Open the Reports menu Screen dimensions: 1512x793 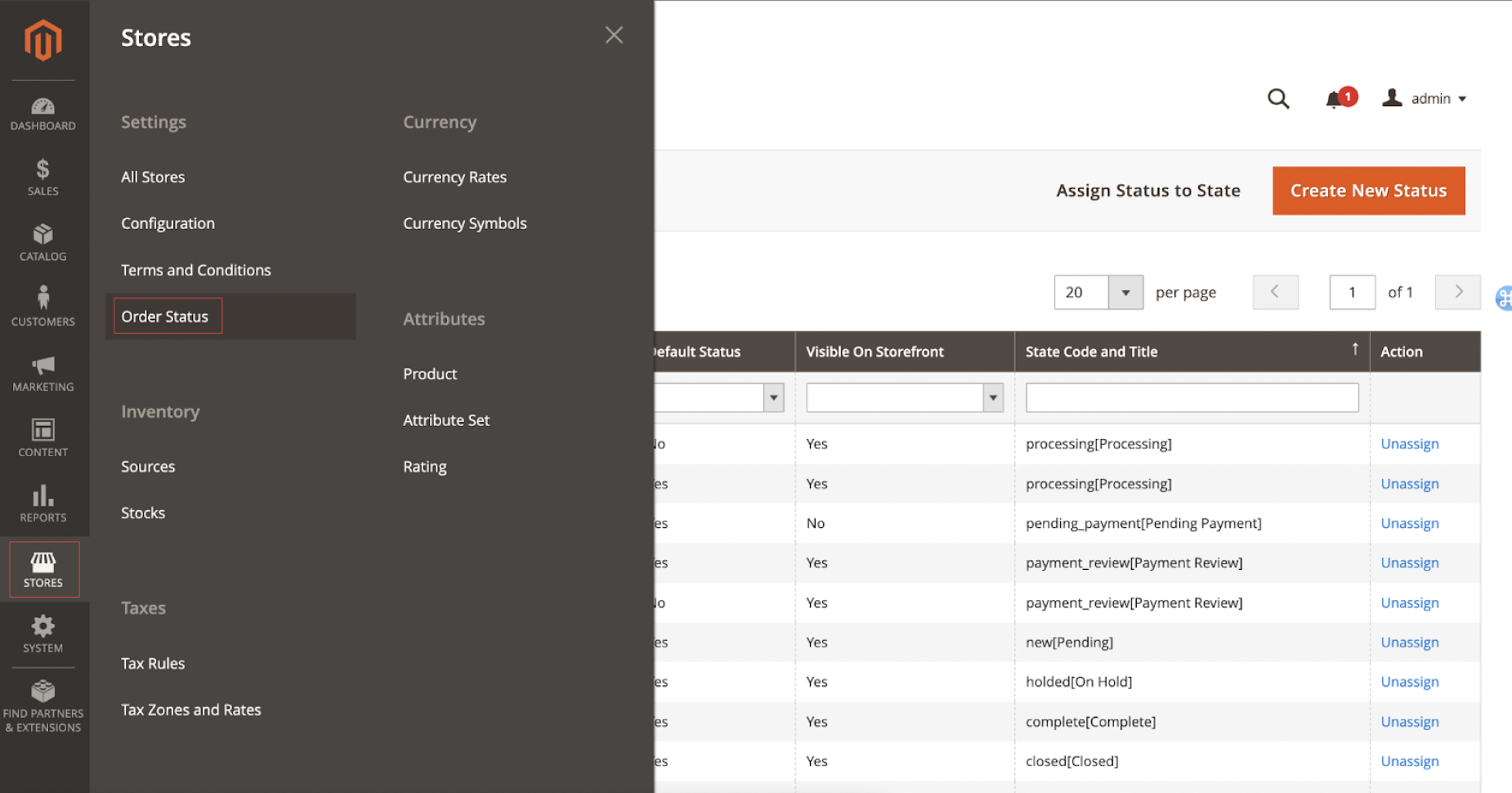tap(43, 504)
